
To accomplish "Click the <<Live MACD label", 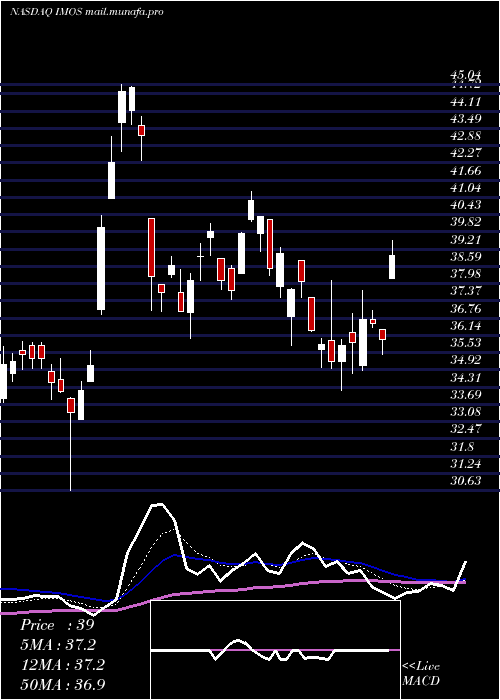I will pyautogui.click(x=421, y=674).
